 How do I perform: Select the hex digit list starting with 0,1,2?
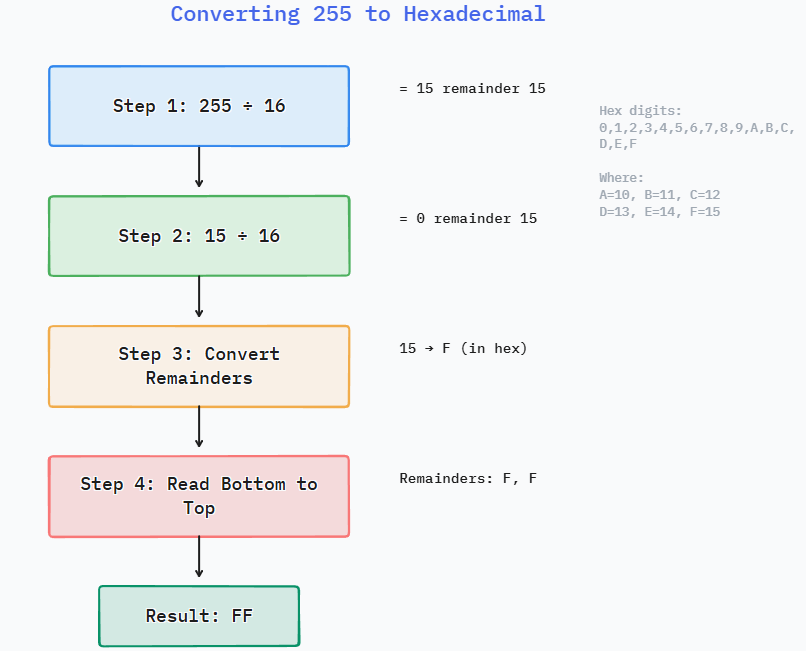696,128
